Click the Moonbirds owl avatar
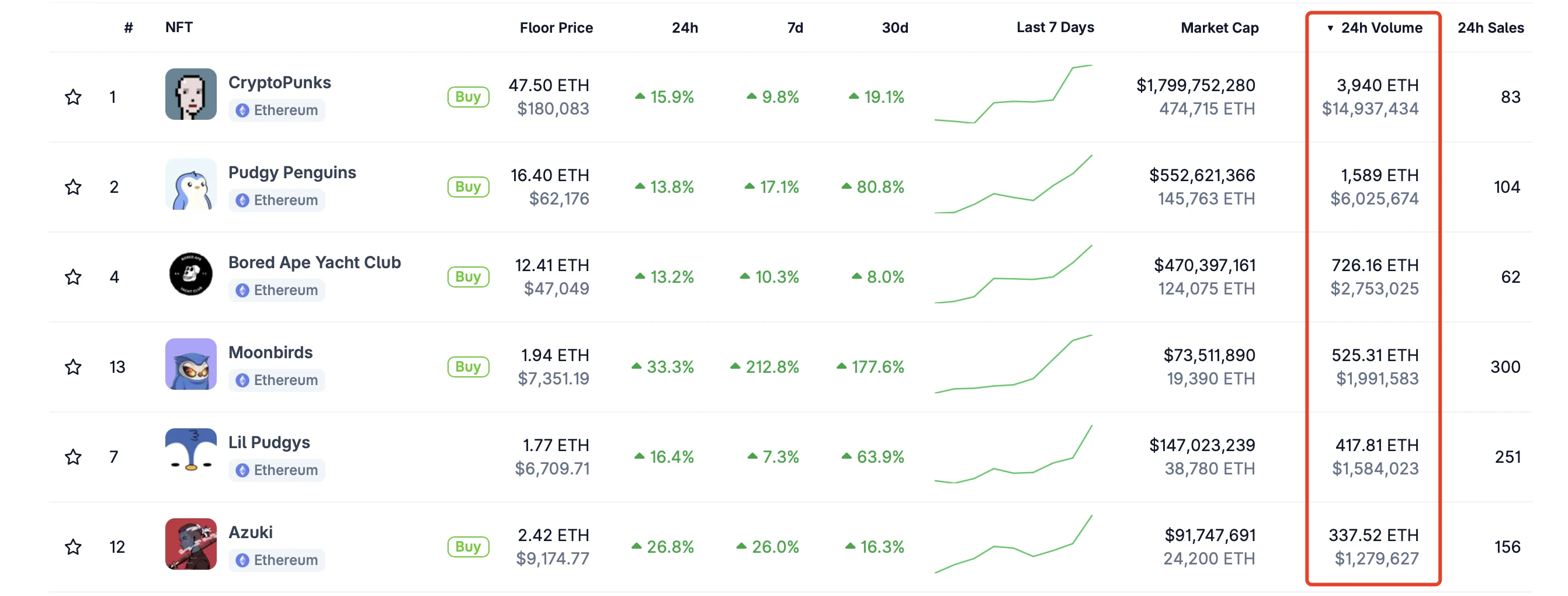This screenshot has width=1568, height=596. click(190, 364)
